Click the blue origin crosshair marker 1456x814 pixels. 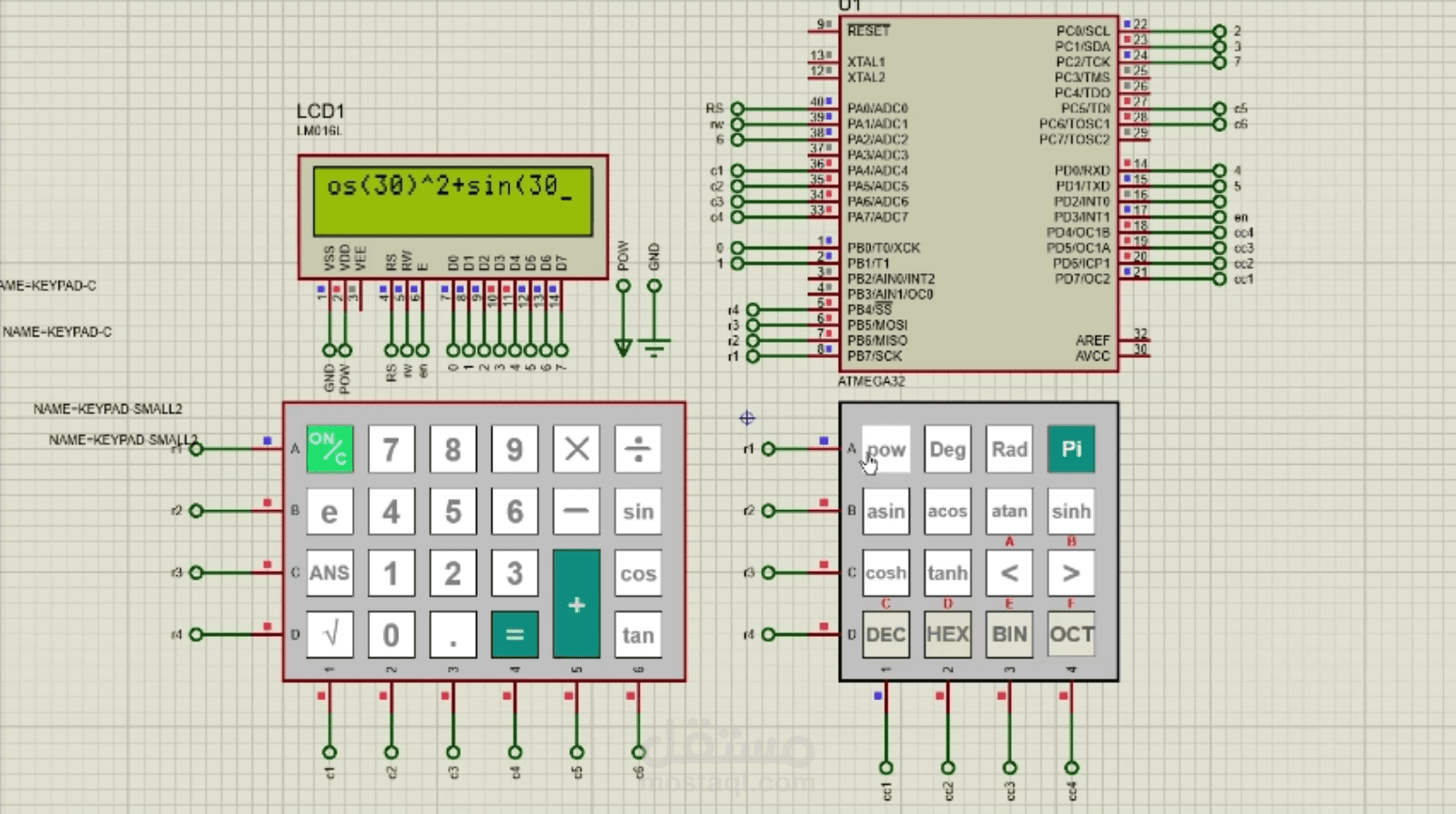747,418
